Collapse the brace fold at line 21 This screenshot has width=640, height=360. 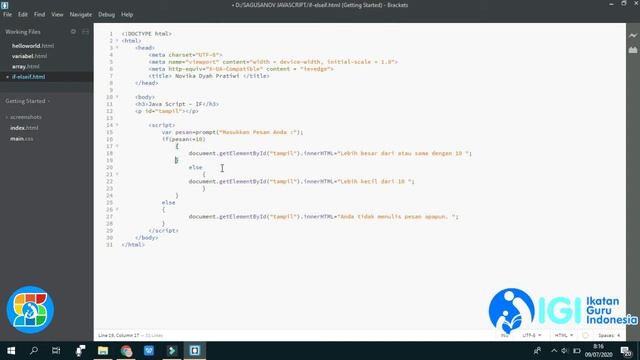point(117,174)
